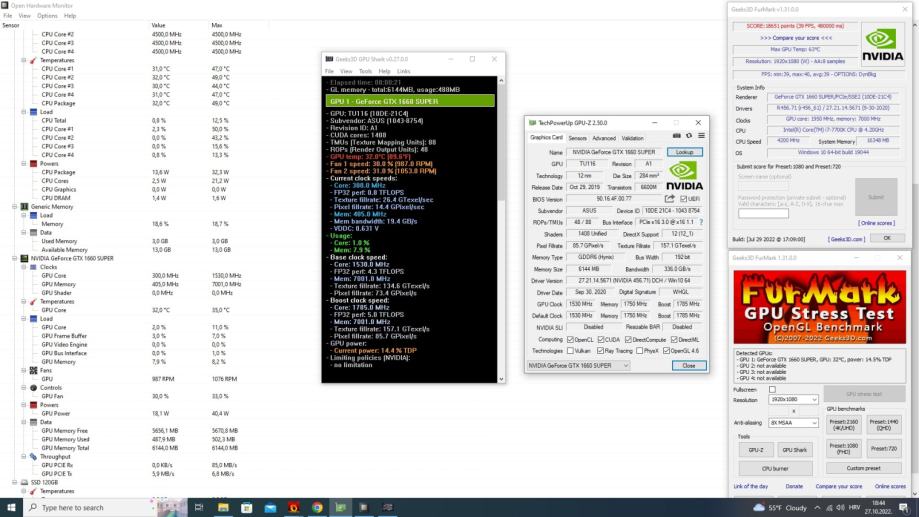Screen dimensions: 919x517
Task: Open the GPU-Z hamburger menu icon
Action: point(701,136)
